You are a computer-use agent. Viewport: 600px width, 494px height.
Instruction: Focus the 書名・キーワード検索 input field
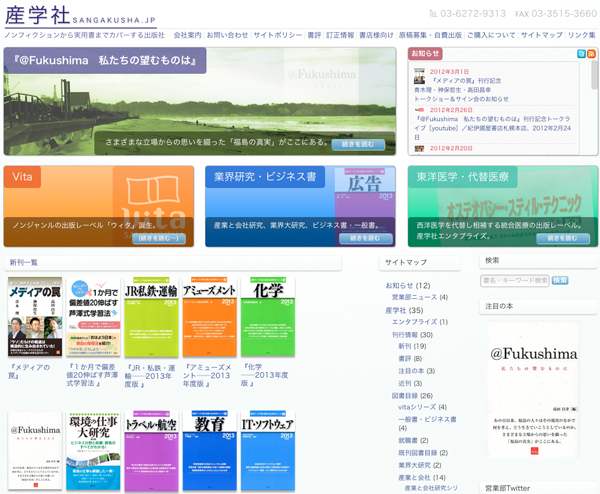coord(514,280)
